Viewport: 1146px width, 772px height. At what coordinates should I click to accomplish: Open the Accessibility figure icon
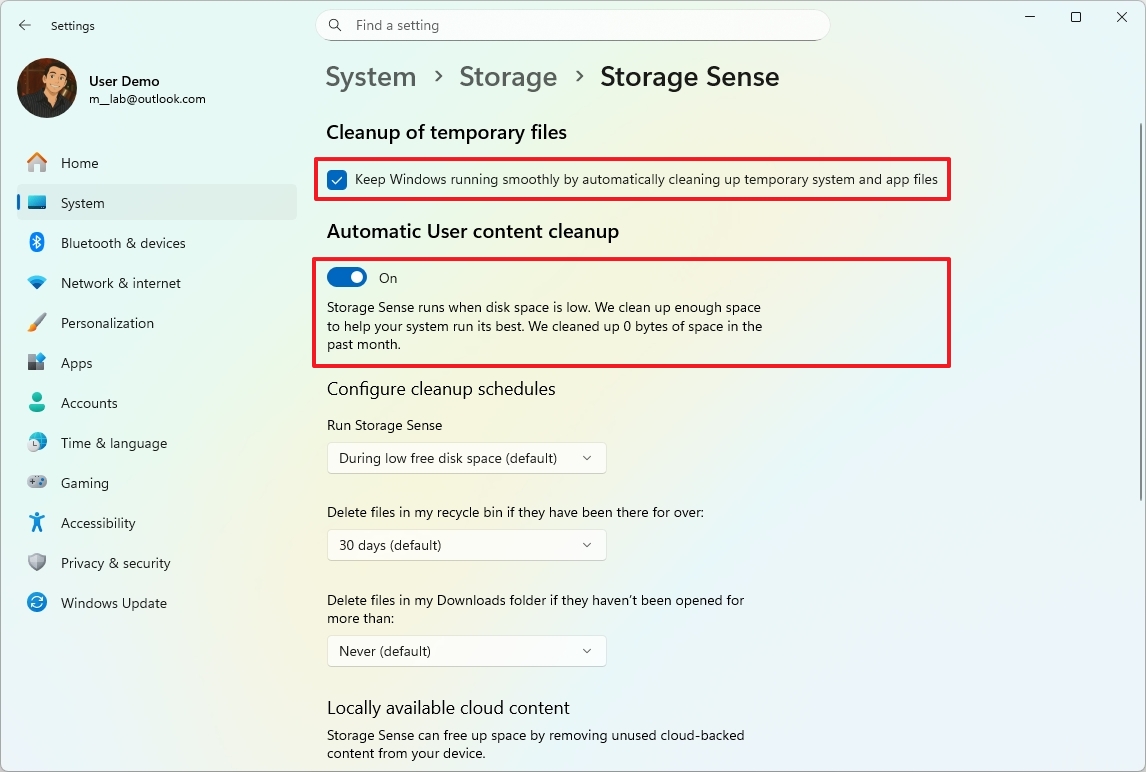pos(37,523)
